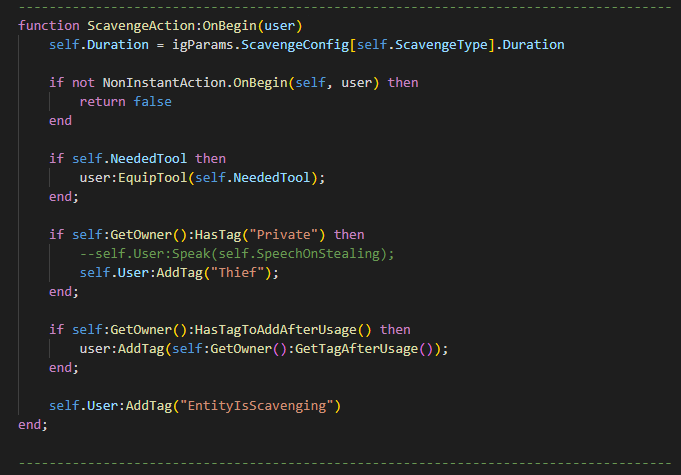
Task: Click self.NeededTool in the if condition
Action: (x=129, y=158)
